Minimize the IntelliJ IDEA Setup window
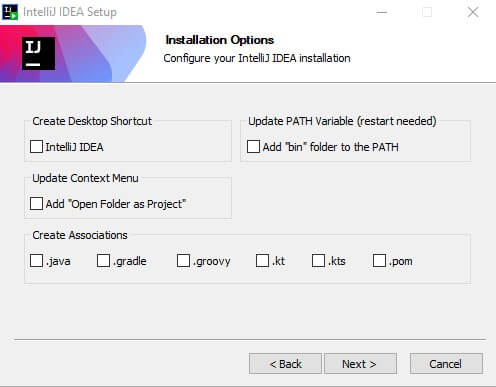The image size is (496, 387). (382, 12)
